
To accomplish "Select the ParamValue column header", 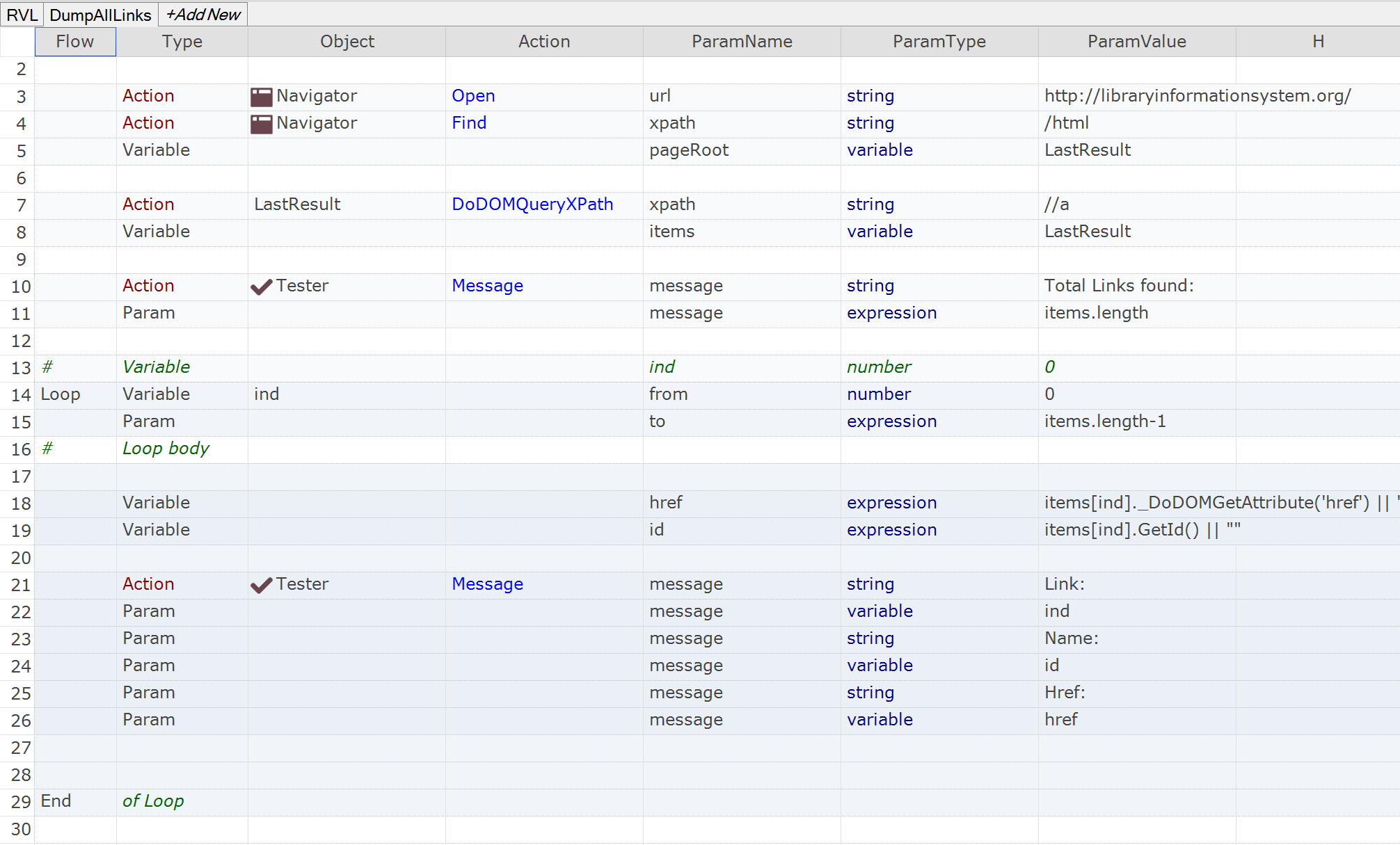I will point(1136,42).
